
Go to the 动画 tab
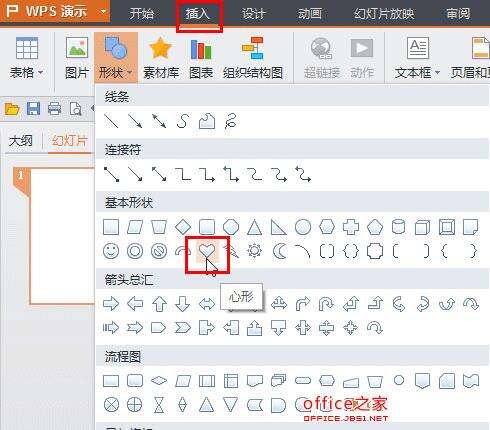tap(310, 14)
